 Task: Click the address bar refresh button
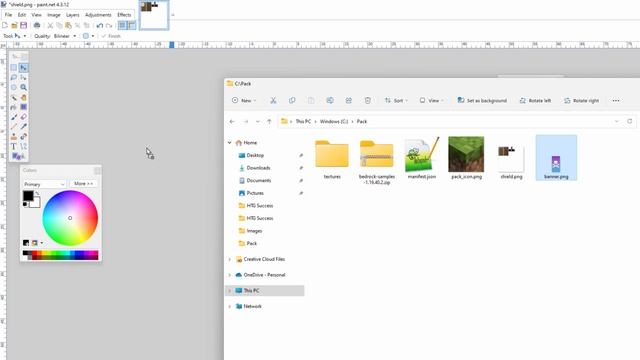coord(629,122)
